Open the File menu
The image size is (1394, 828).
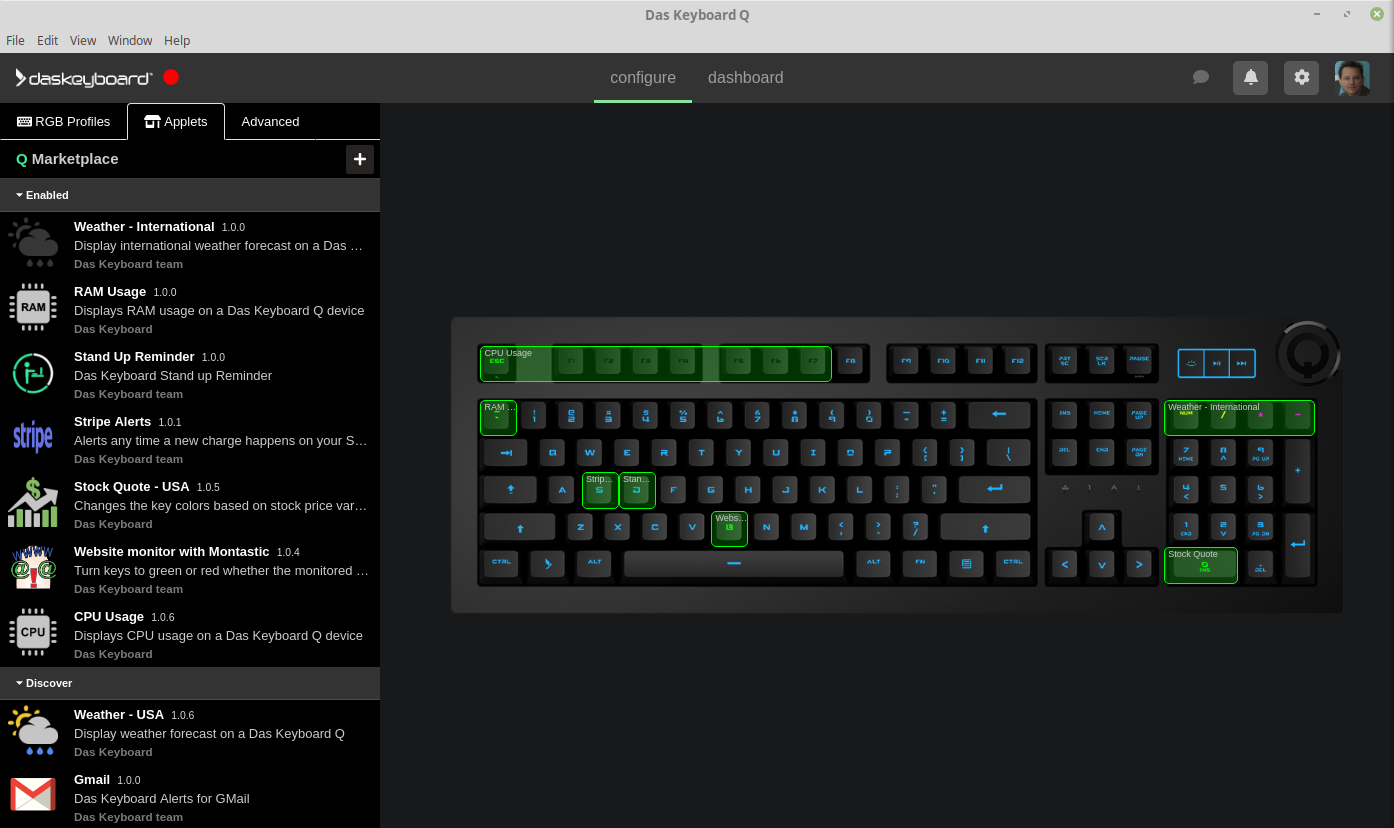click(x=15, y=41)
